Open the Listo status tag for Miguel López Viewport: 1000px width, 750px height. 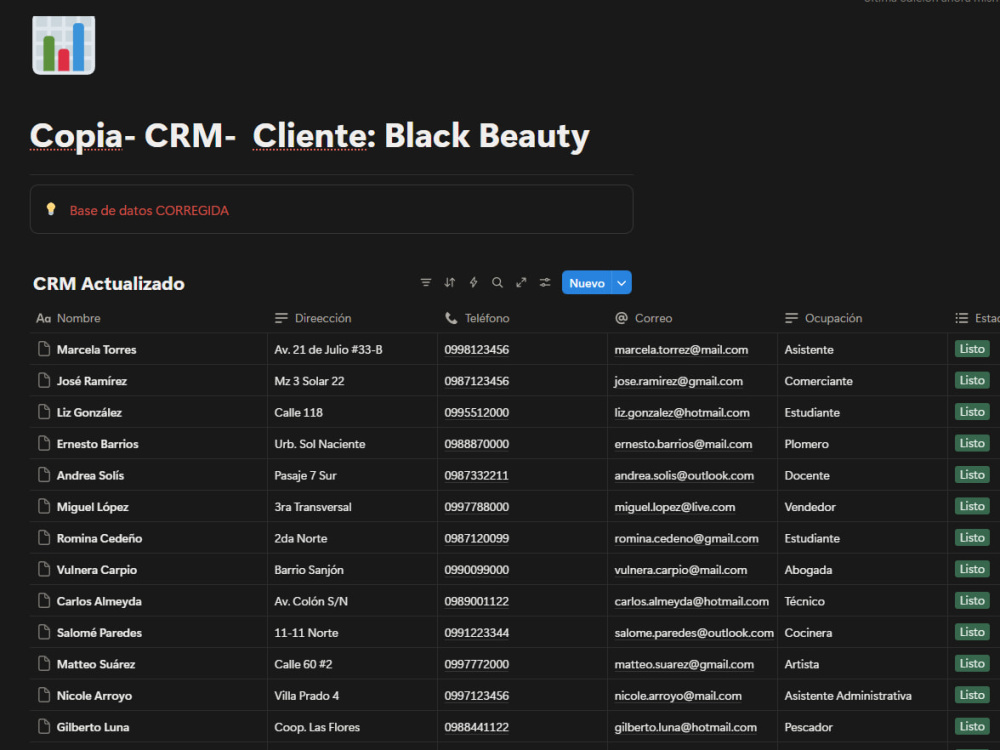(x=972, y=506)
